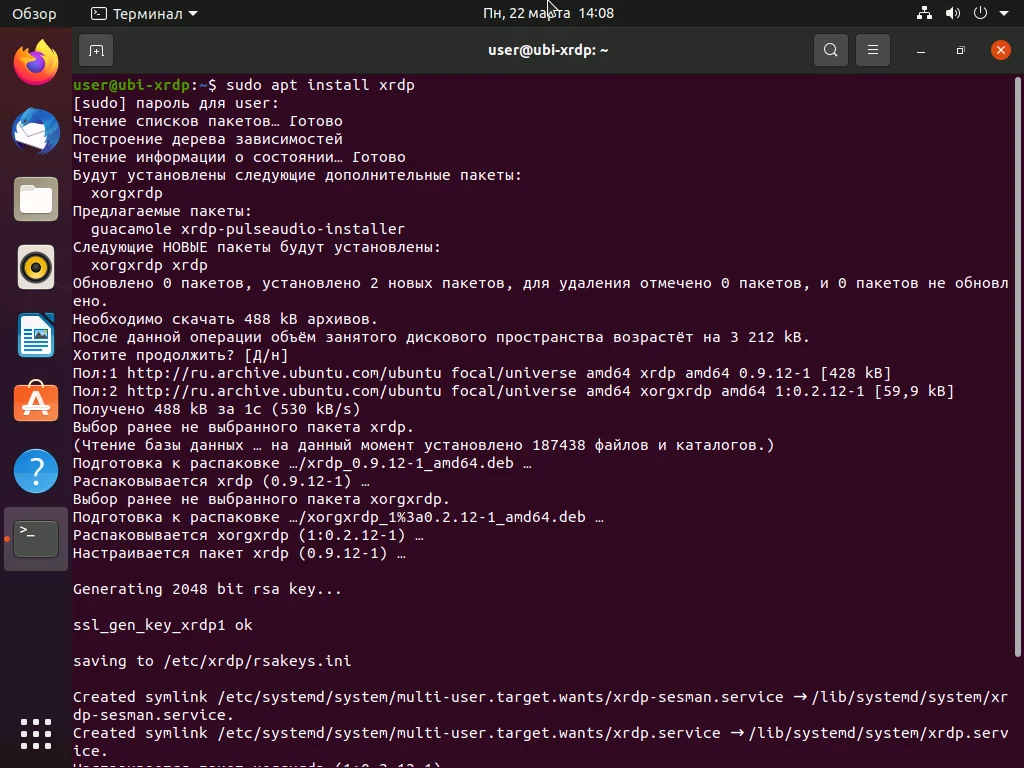Launch Rhythmbox music player
Screen dimensions: 1024x768
tap(35, 267)
